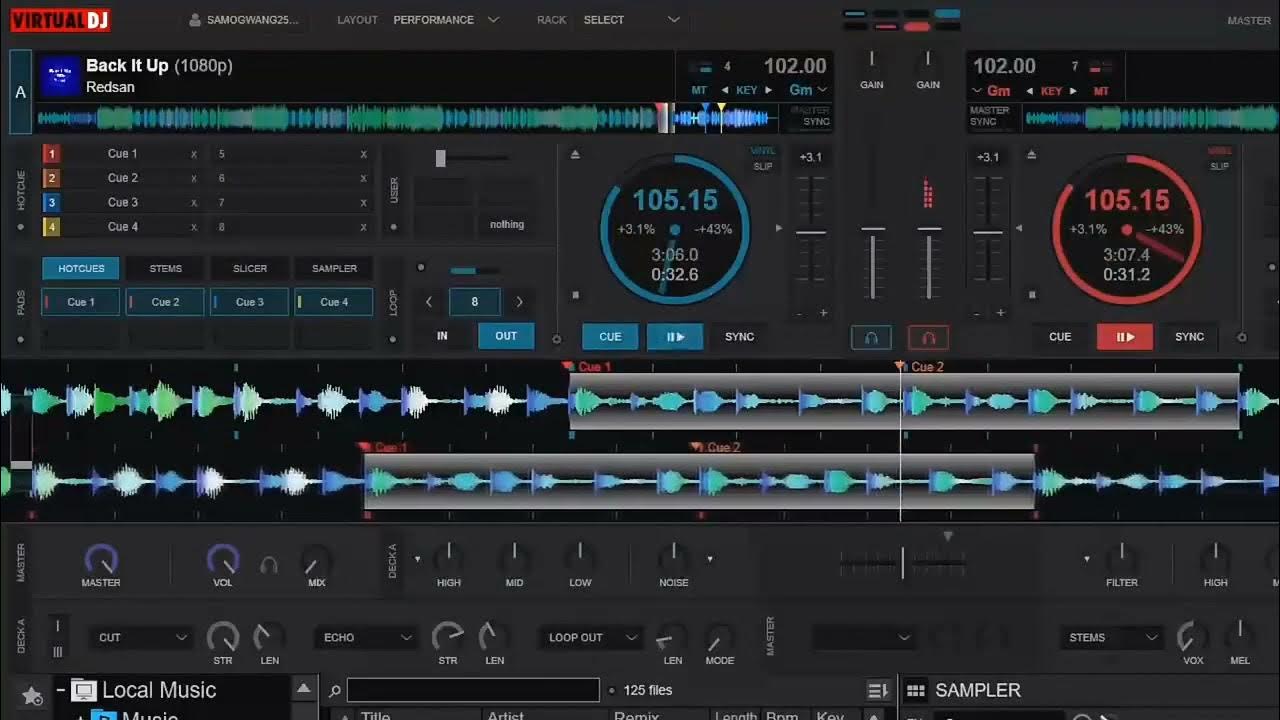Trigger the Cue 2 performance pad
This screenshot has width=1280, height=720.
(x=165, y=302)
